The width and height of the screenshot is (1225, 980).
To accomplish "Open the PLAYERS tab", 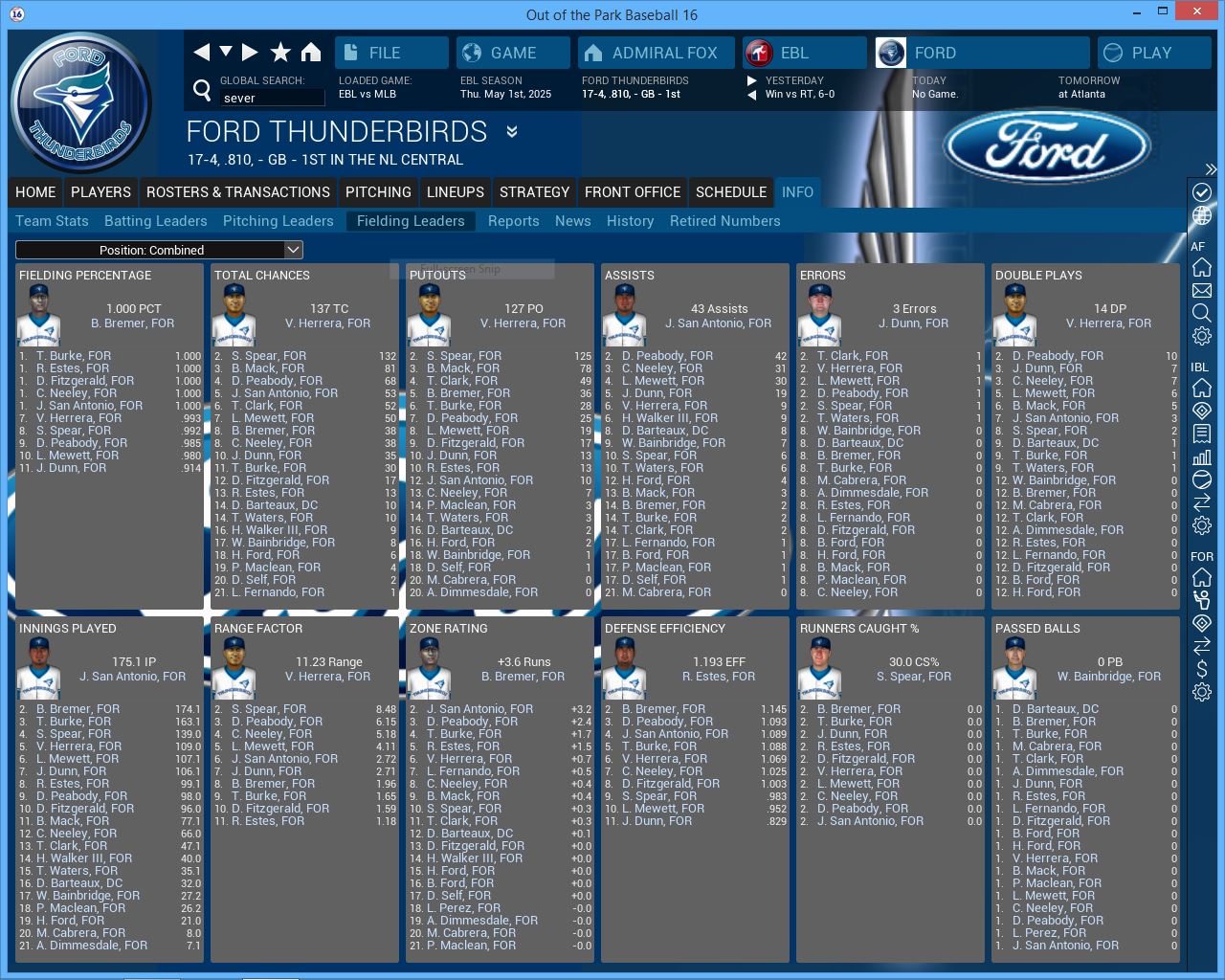I will 100,192.
